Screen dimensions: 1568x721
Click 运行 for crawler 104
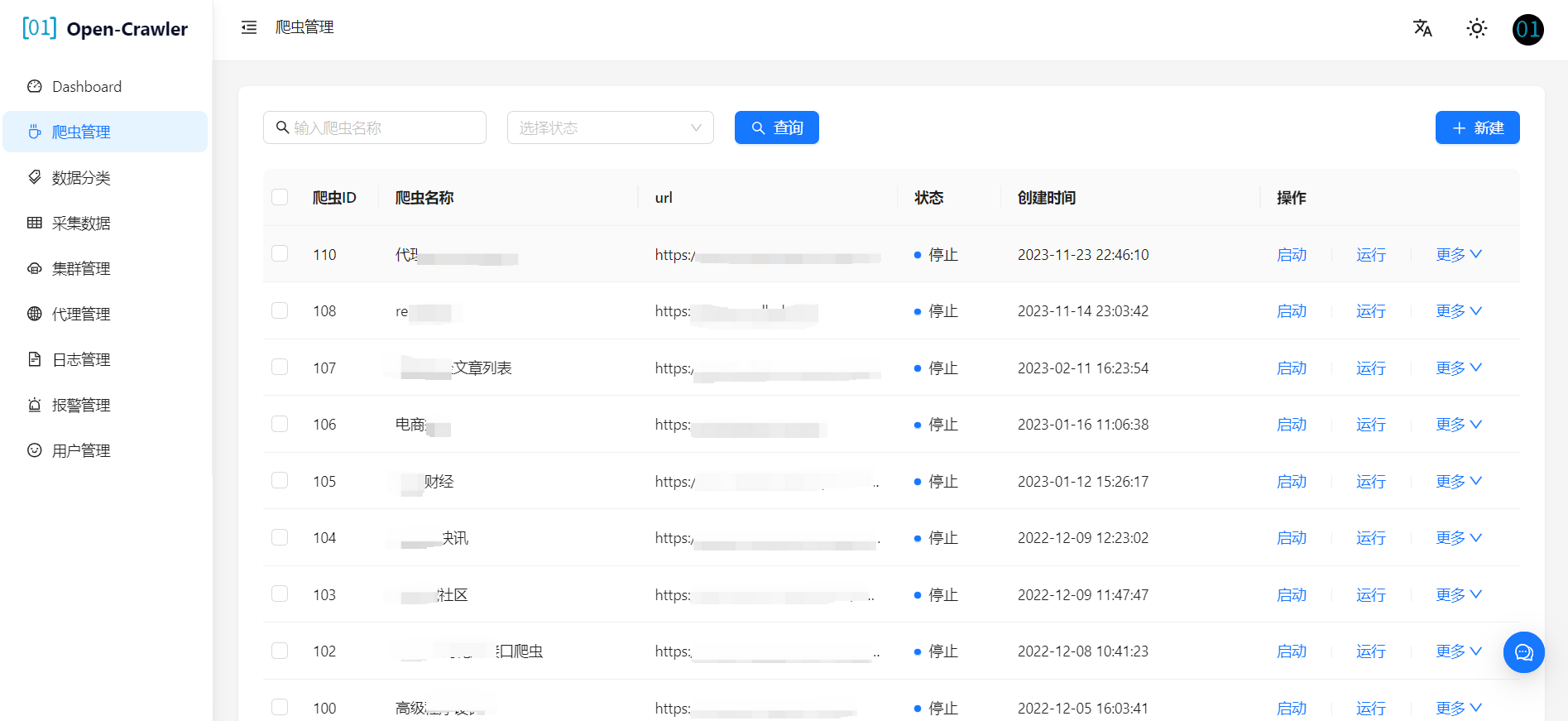[x=1371, y=538]
